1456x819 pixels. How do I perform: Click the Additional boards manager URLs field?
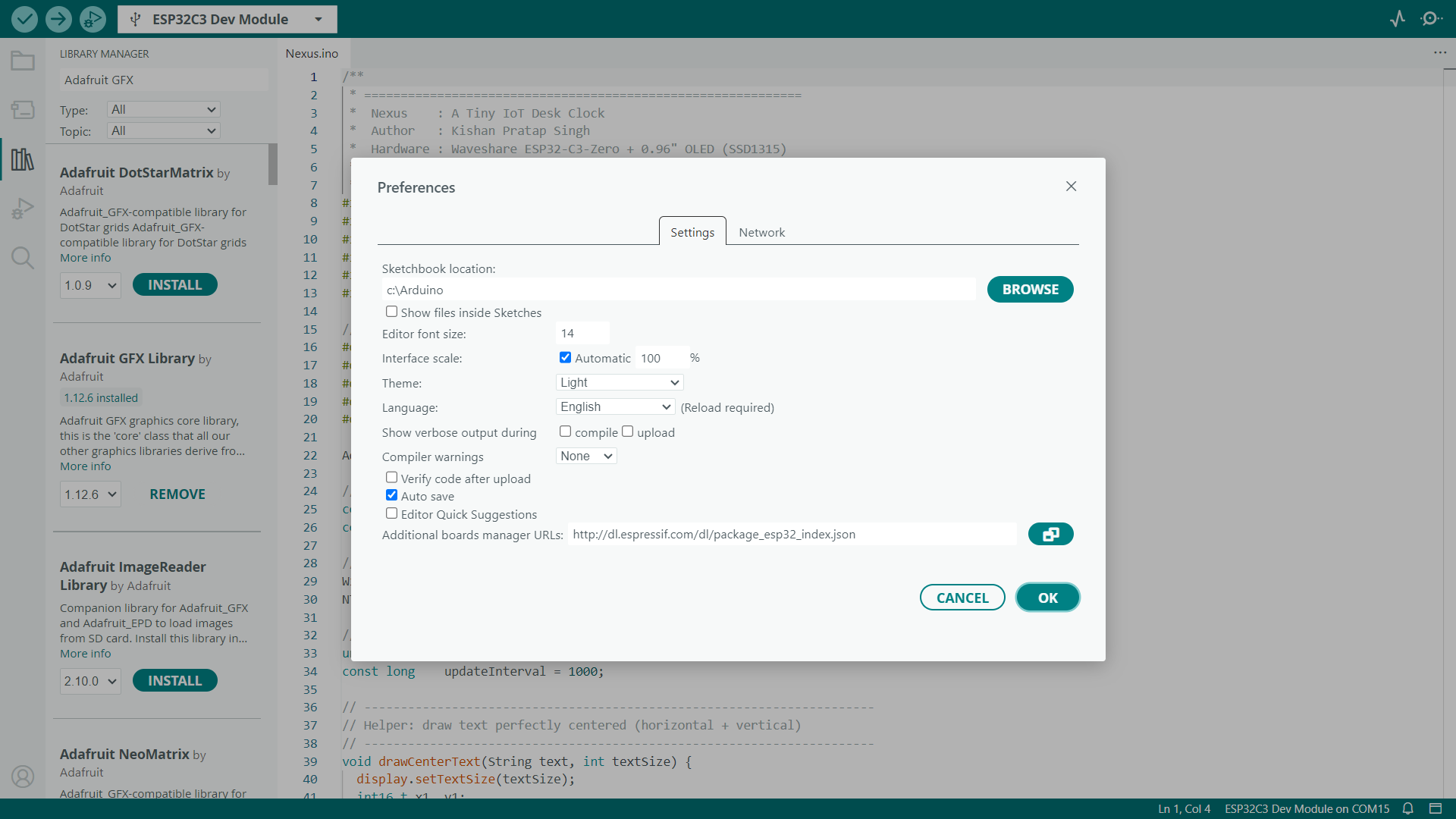[x=792, y=534]
